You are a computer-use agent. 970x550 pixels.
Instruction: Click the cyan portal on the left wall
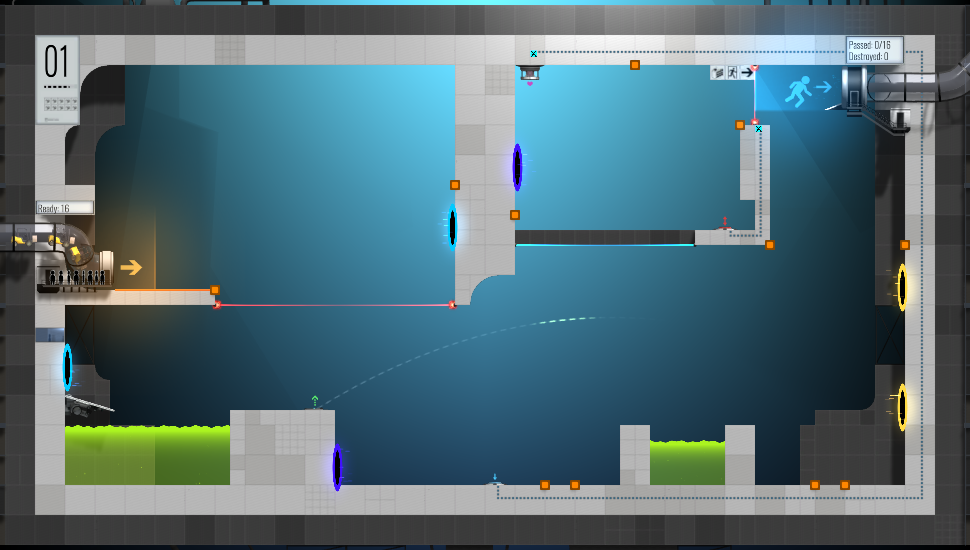click(67, 367)
